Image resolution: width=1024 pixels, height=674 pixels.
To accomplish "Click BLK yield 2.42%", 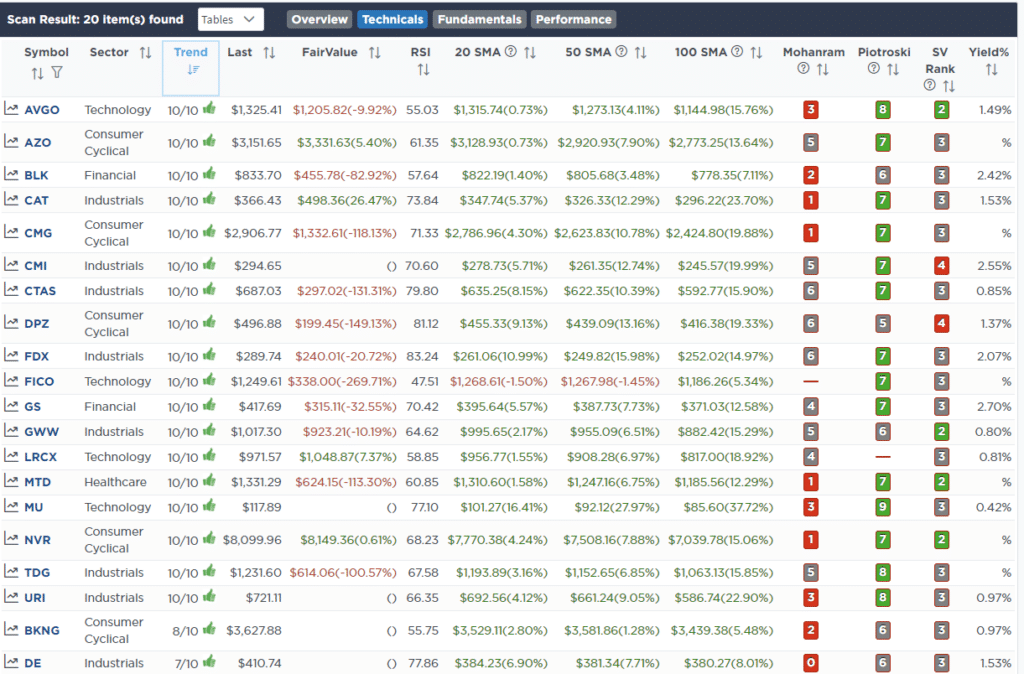I will 994,175.
